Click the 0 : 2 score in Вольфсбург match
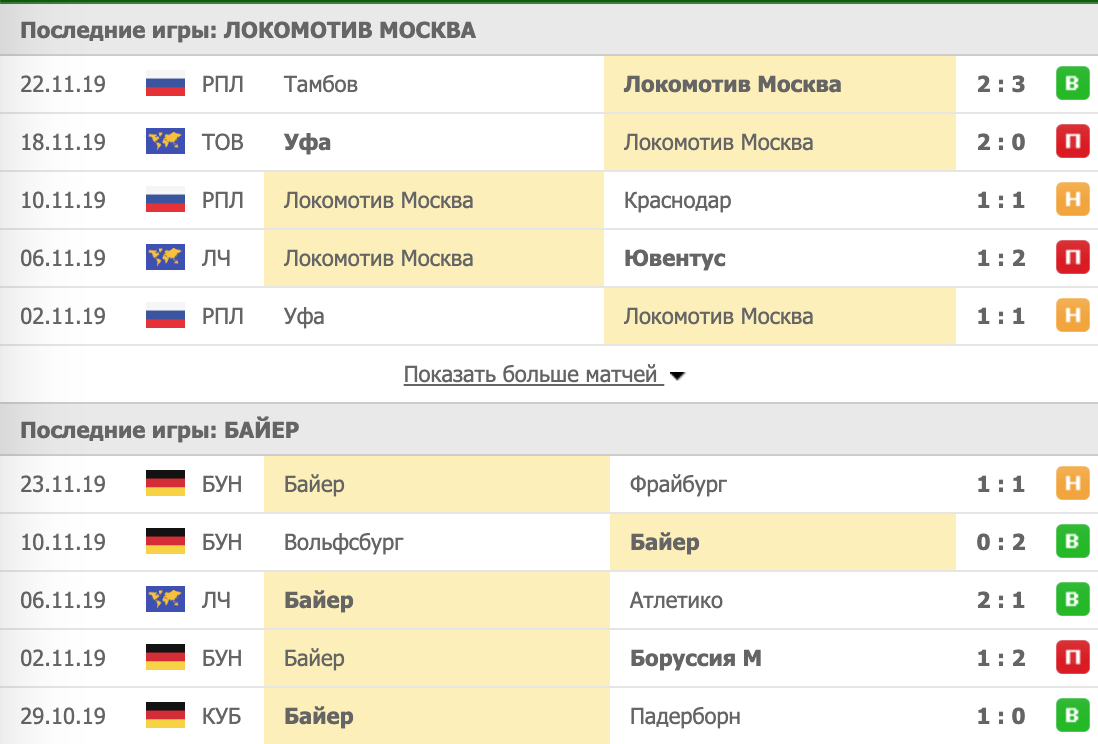1098x744 pixels. pos(1001,542)
